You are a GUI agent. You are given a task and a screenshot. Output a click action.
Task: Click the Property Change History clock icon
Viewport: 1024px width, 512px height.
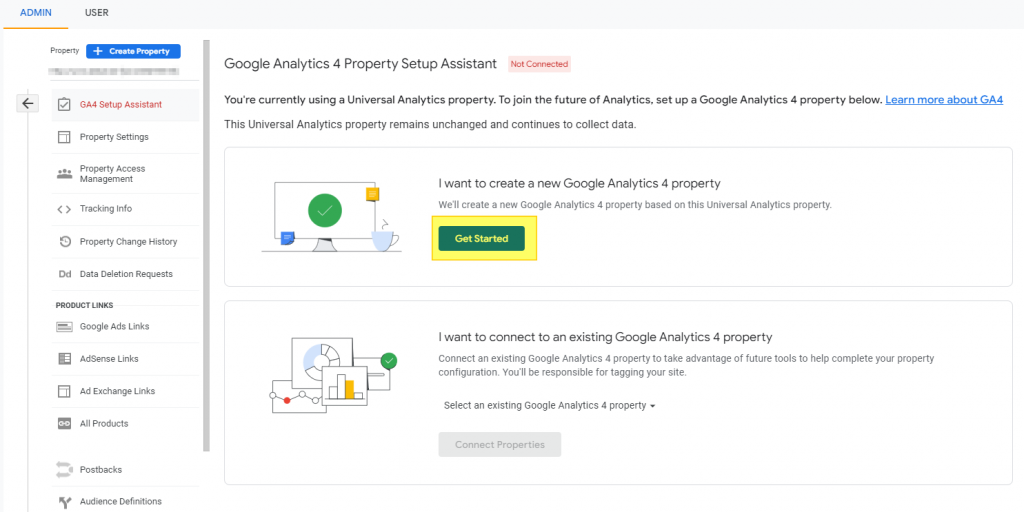click(64, 242)
